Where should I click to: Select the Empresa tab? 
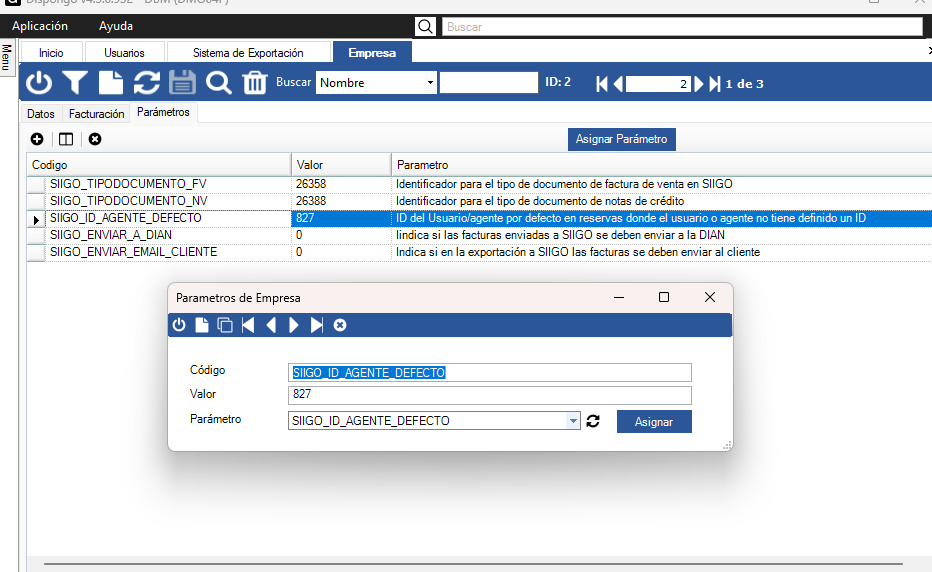tap(372, 53)
